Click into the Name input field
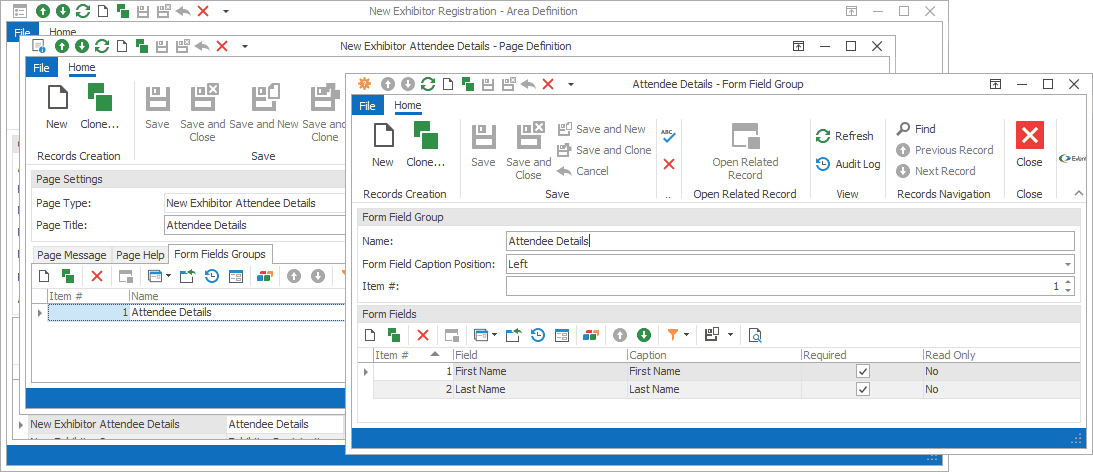The height and width of the screenshot is (472, 1093). click(790, 241)
